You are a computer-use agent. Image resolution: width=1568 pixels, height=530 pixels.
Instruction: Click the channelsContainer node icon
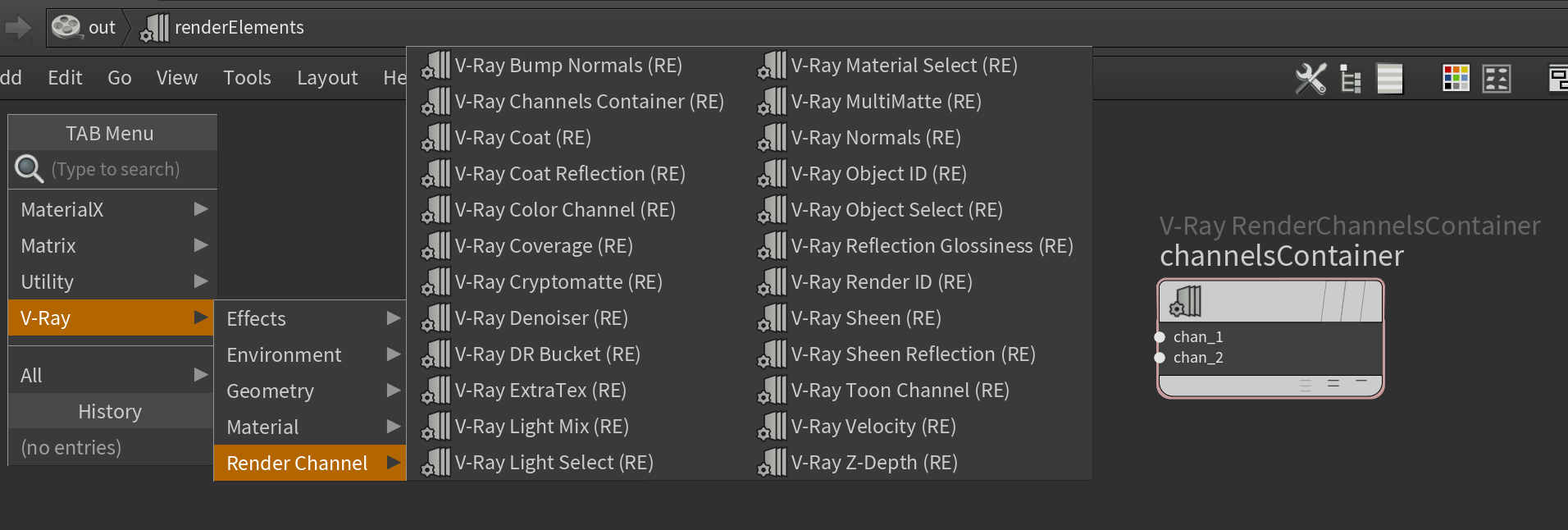tap(1186, 301)
